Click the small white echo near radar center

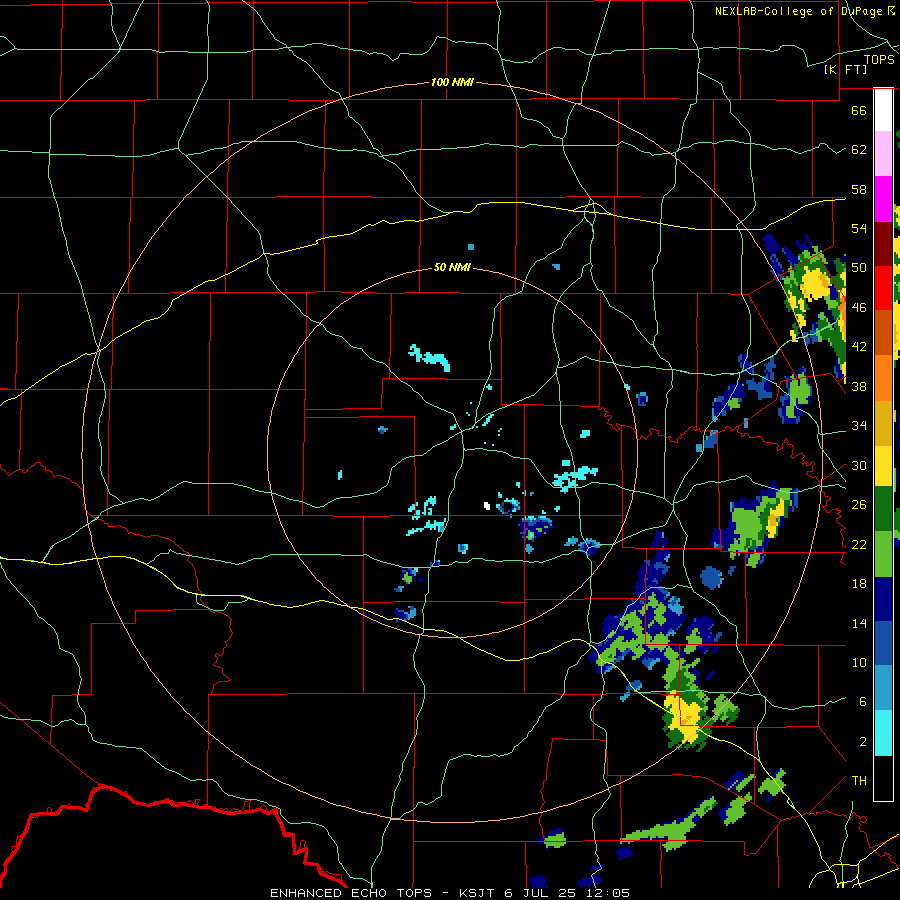point(487,506)
